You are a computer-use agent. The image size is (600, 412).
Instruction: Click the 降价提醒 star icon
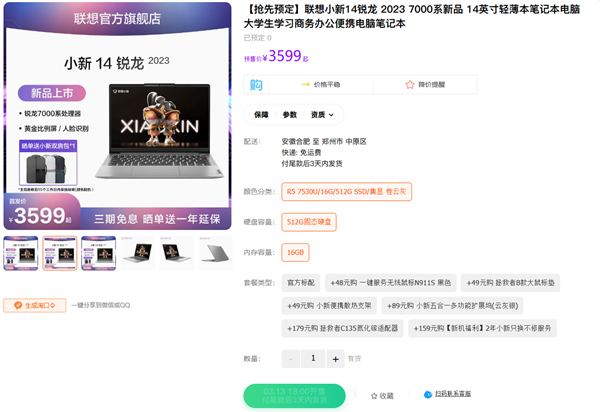point(410,85)
